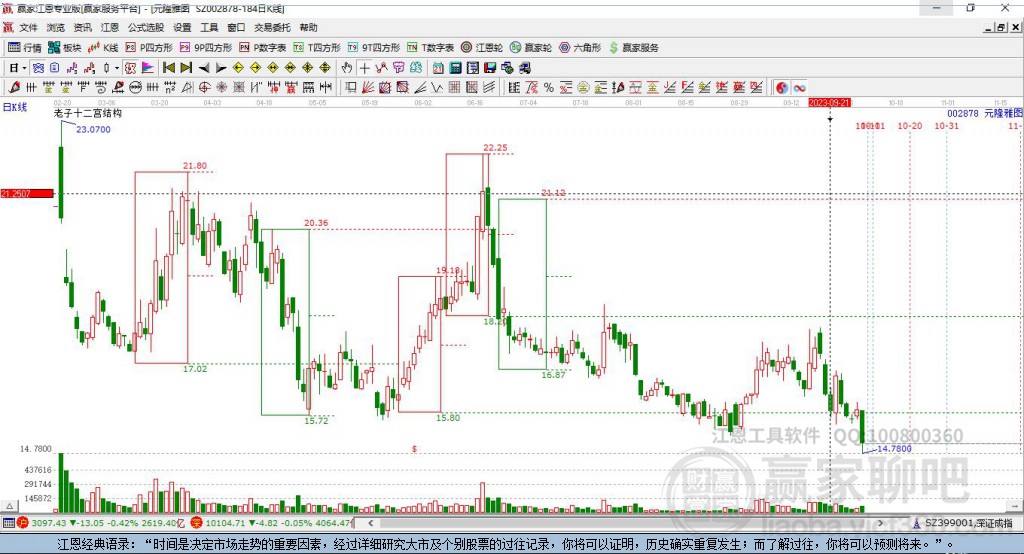Click the black left arrow icon
This screenshot has width=1024, height=554.
[204, 68]
